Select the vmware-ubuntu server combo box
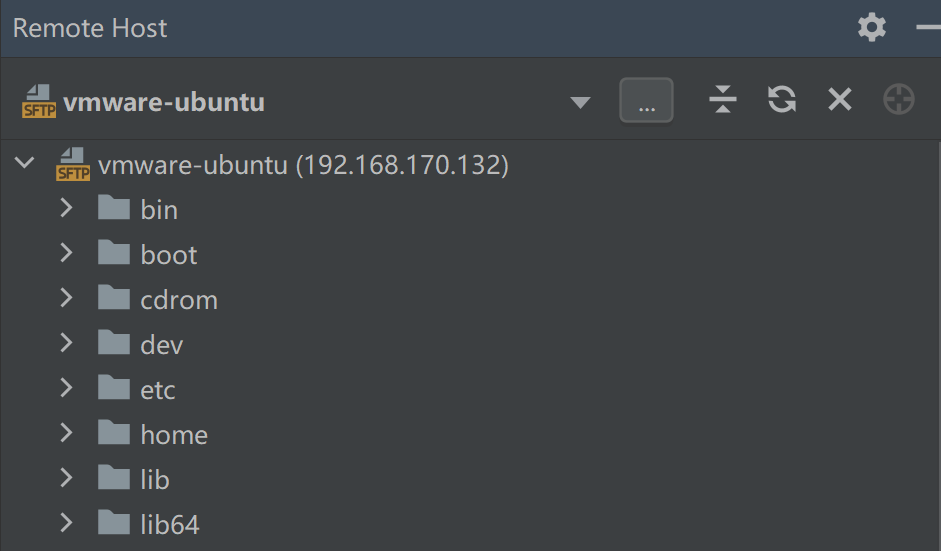This screenshot has height=551, width=941. [x=300, y=101]
